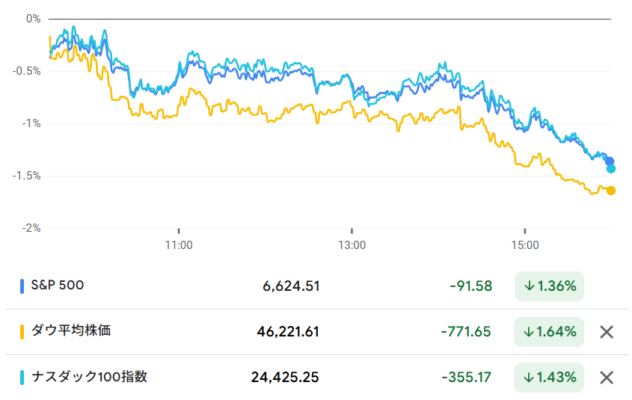Viewport: 632px width, 400px height.
Task: Click the blue S&P 500 color marker
Action: tap(23, 286)
